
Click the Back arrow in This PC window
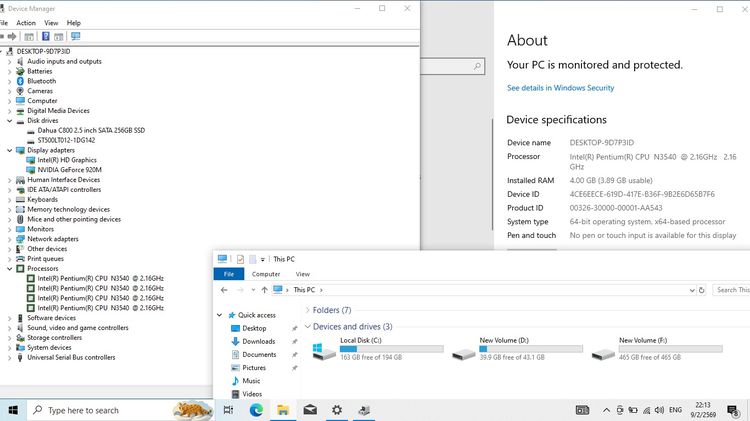(224, 290)
